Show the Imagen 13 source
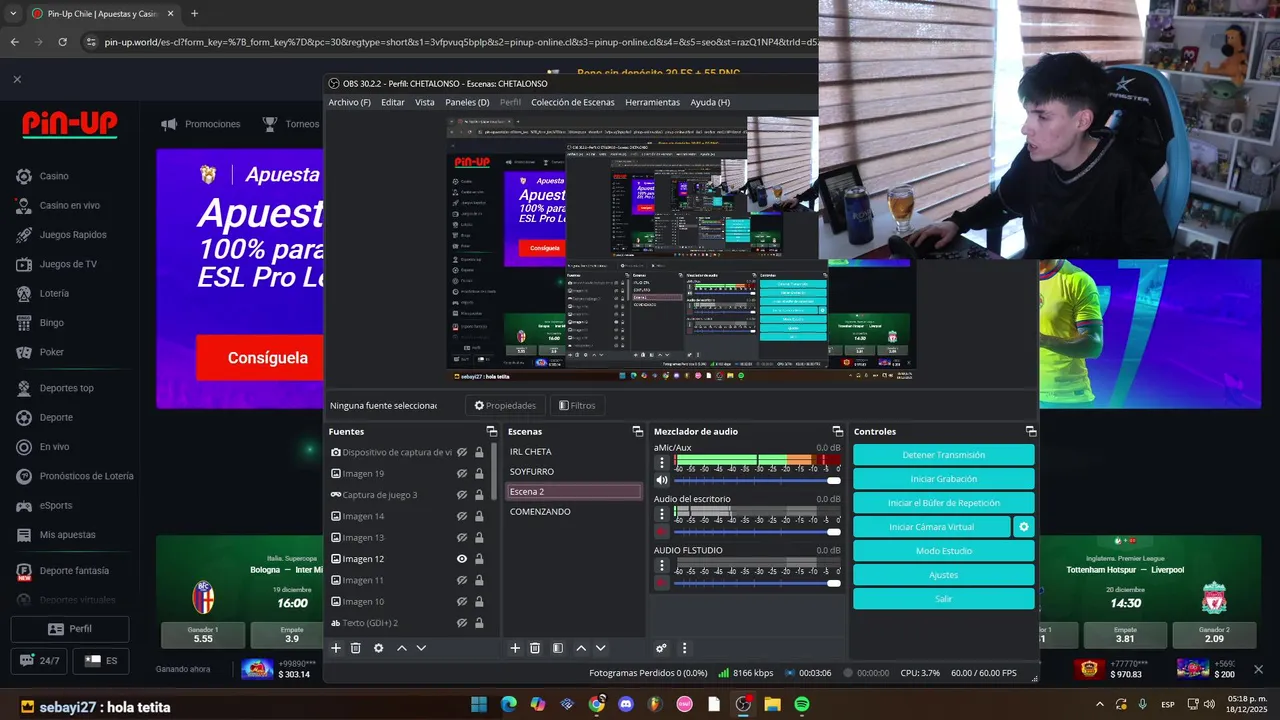This screenshot has height=720, width=1280. [x=462, y=538]
